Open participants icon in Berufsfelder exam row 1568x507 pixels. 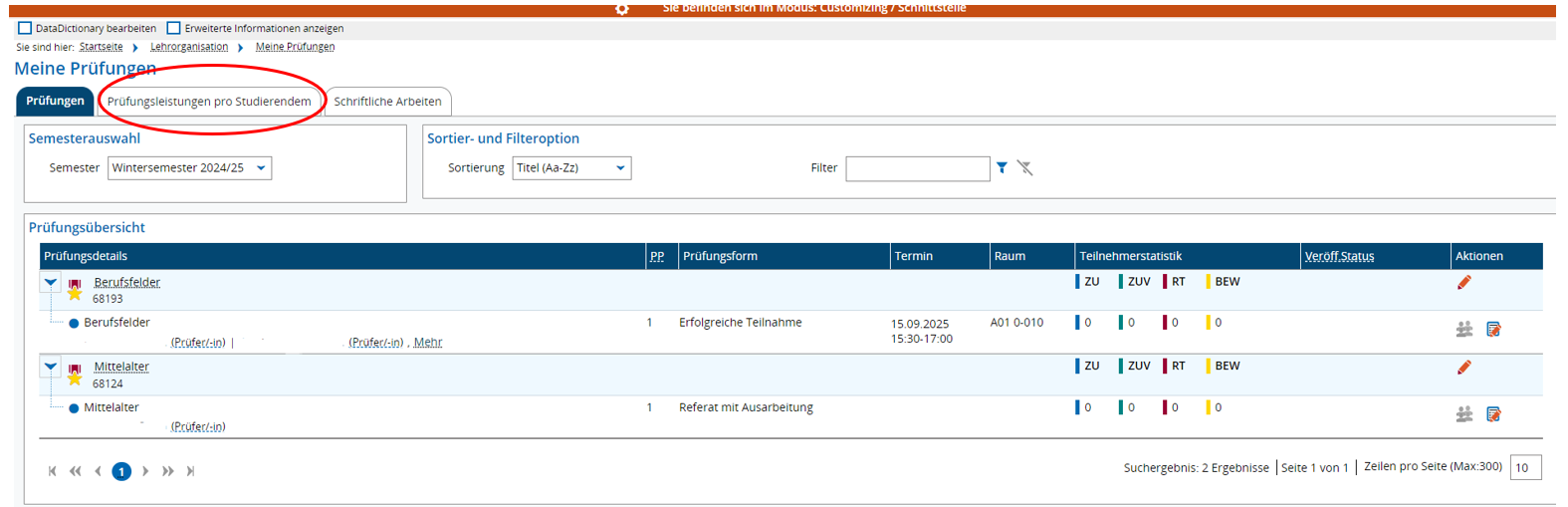click(x=1463, y=329)
